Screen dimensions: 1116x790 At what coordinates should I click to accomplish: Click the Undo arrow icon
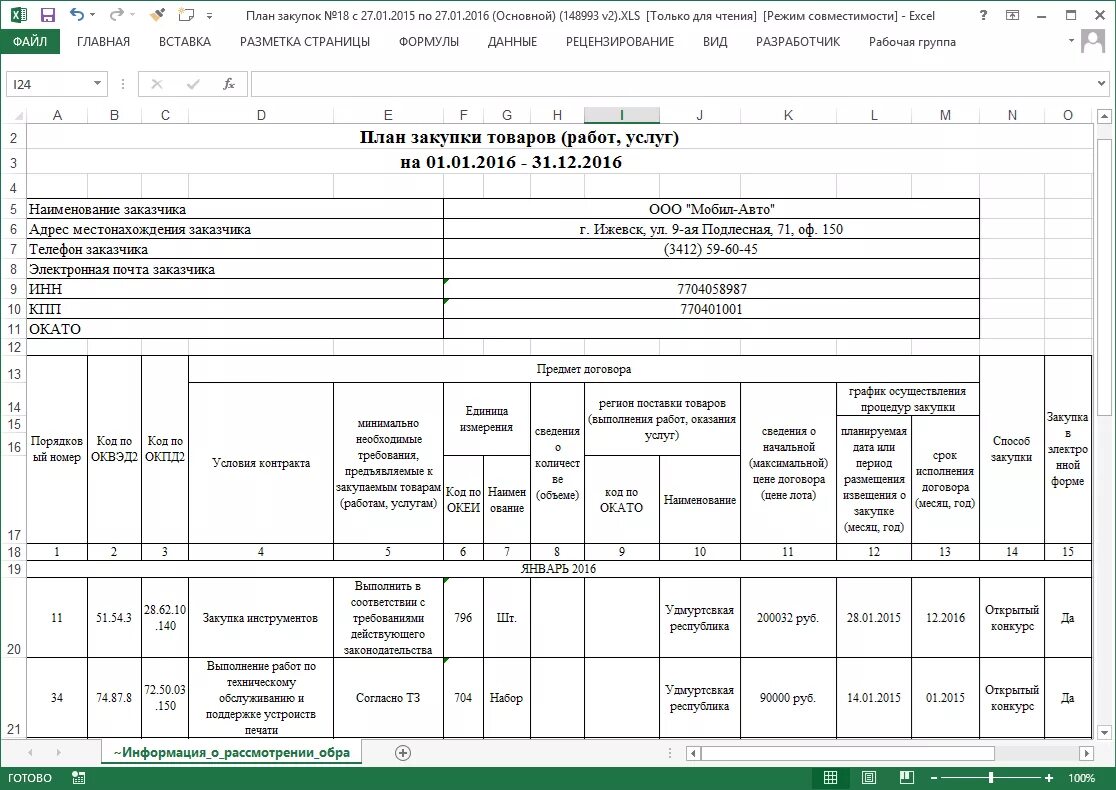(77, 15)
